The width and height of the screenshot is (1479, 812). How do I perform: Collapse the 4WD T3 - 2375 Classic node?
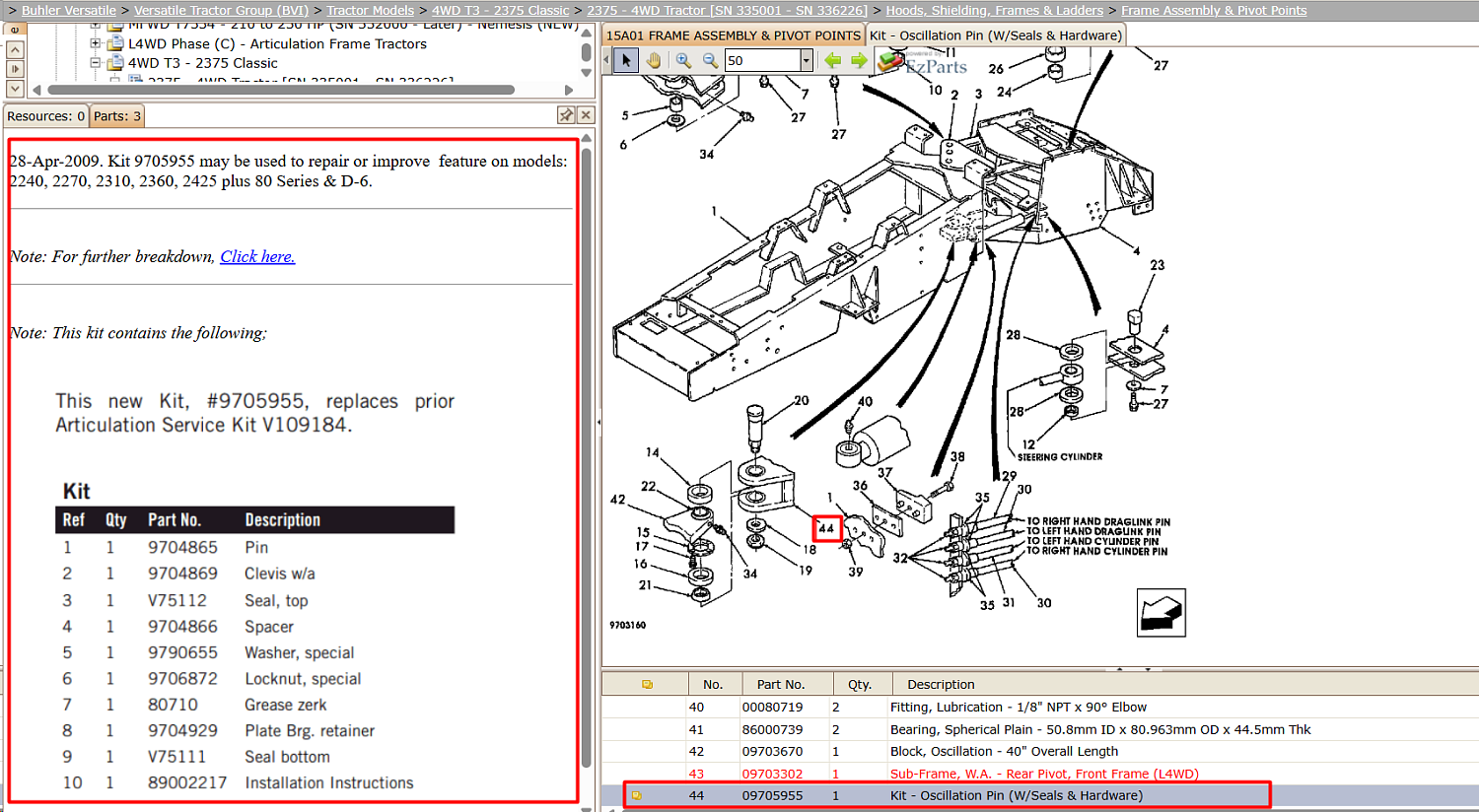click(96, 62)
